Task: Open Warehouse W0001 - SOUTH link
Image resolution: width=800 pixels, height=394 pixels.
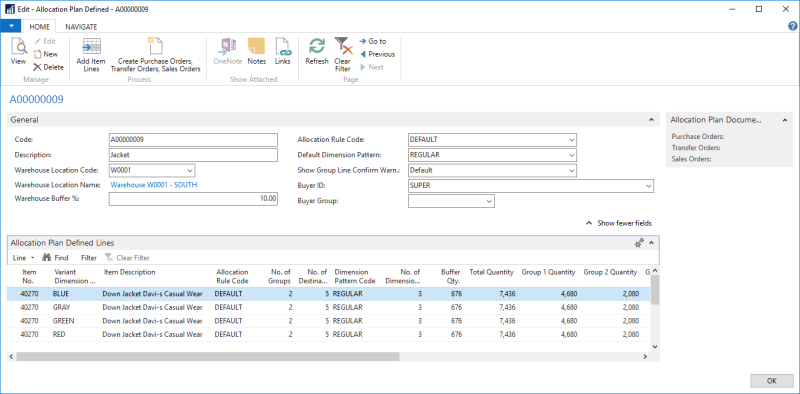Action: (154, 185)
